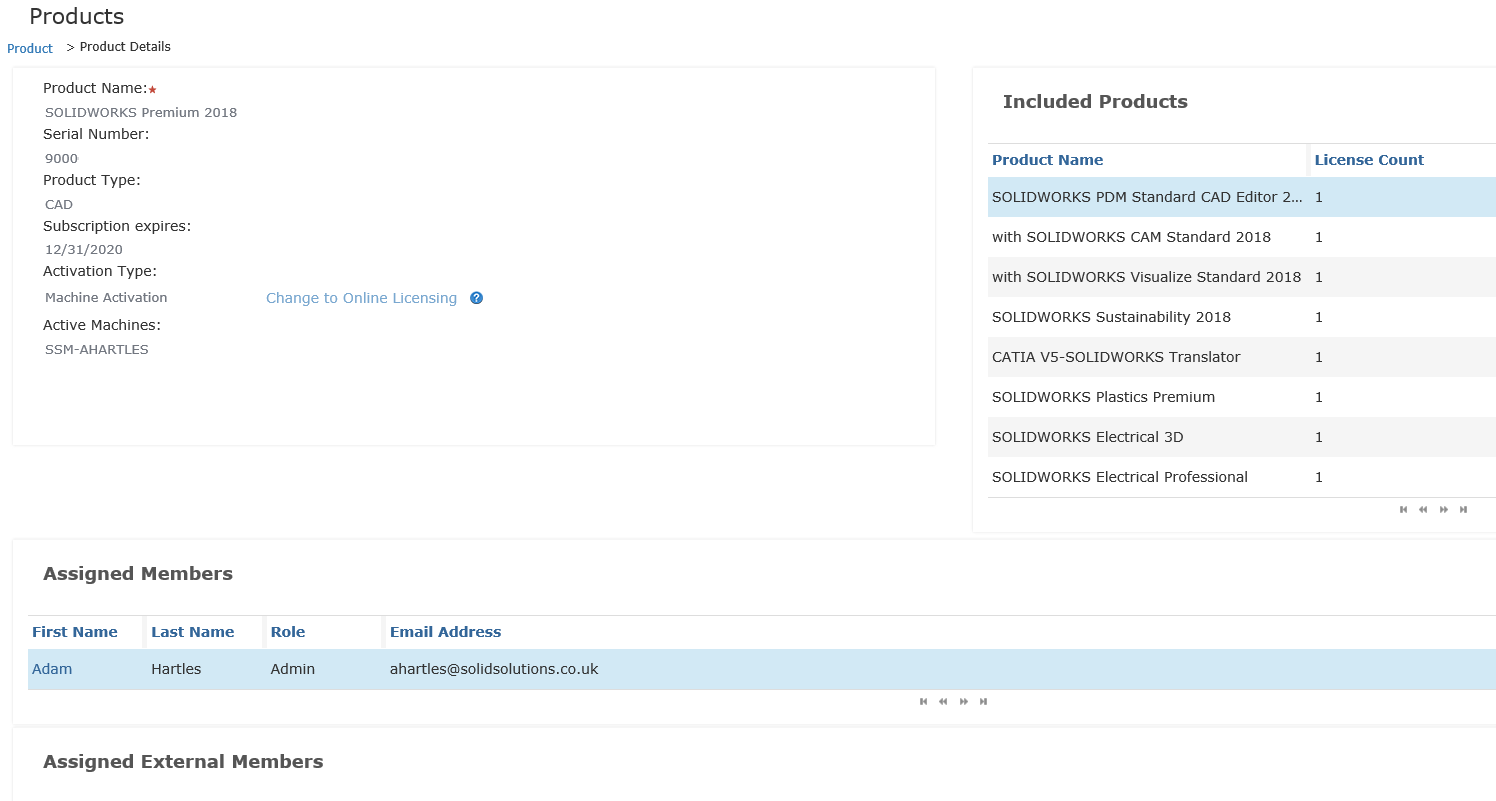Screen dimensions: 1496x801
Task: Jump to last page of Assigned Members
Action: coord(984,702)
